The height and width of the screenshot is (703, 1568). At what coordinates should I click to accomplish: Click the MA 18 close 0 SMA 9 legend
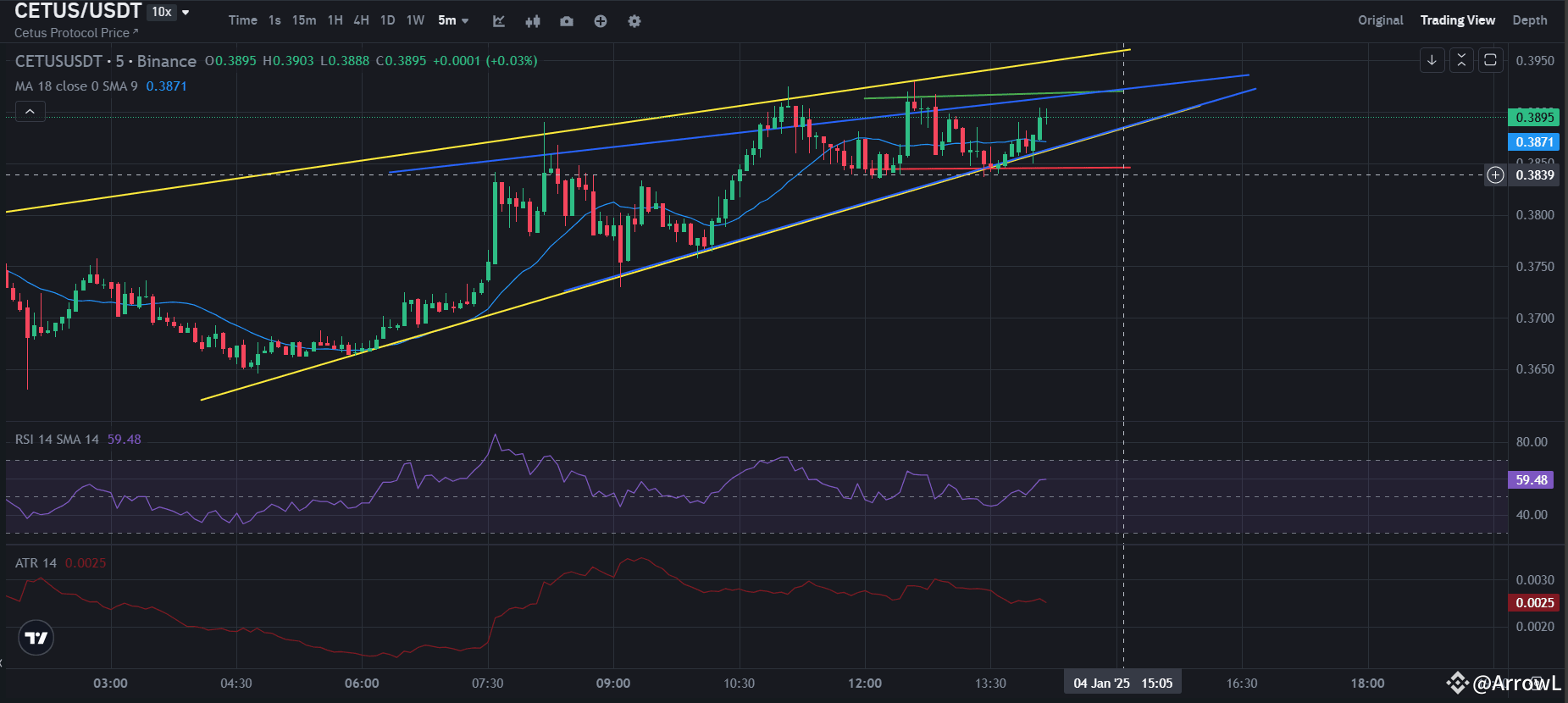coord(76,86)
